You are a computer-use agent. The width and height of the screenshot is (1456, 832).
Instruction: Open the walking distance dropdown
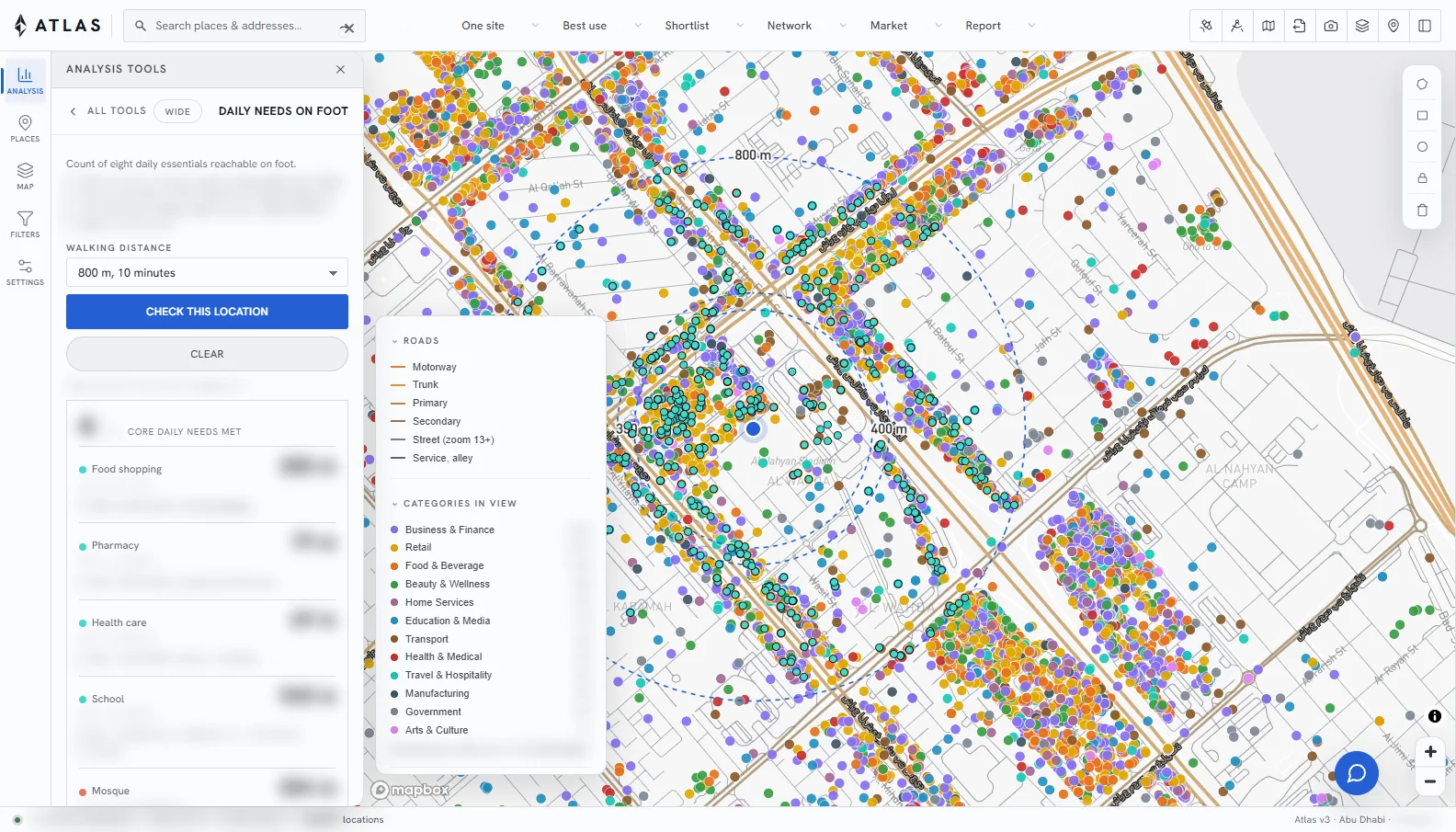[x=207, y=273]
